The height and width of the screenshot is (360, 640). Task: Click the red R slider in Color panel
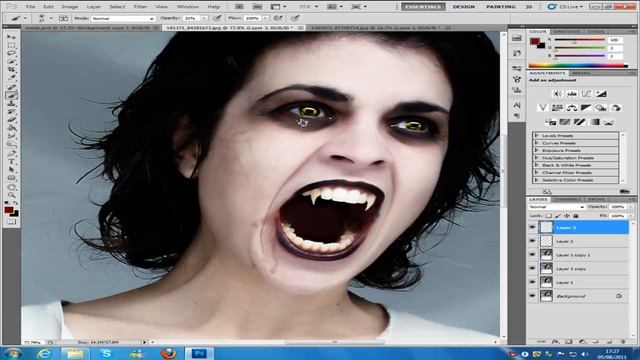pos(579,40)
